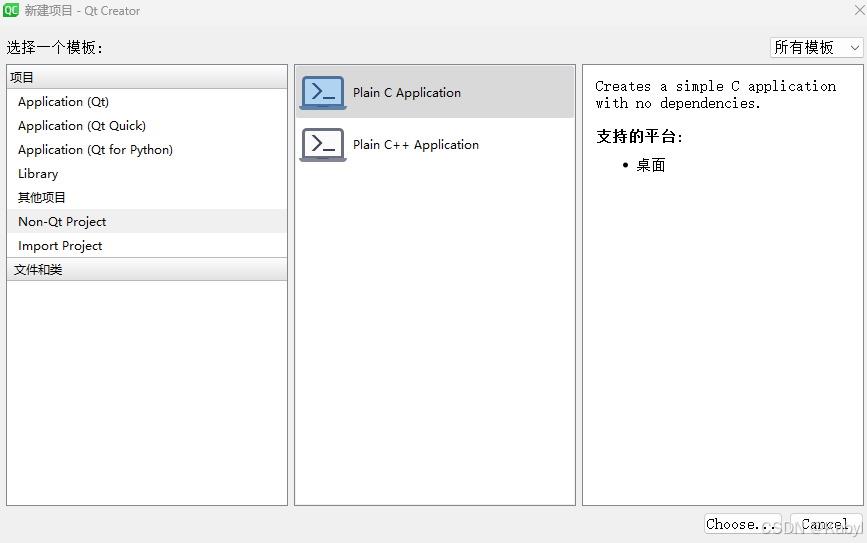Select the Non-Qt Project category

pyautogui.click(x=147, y=221)
